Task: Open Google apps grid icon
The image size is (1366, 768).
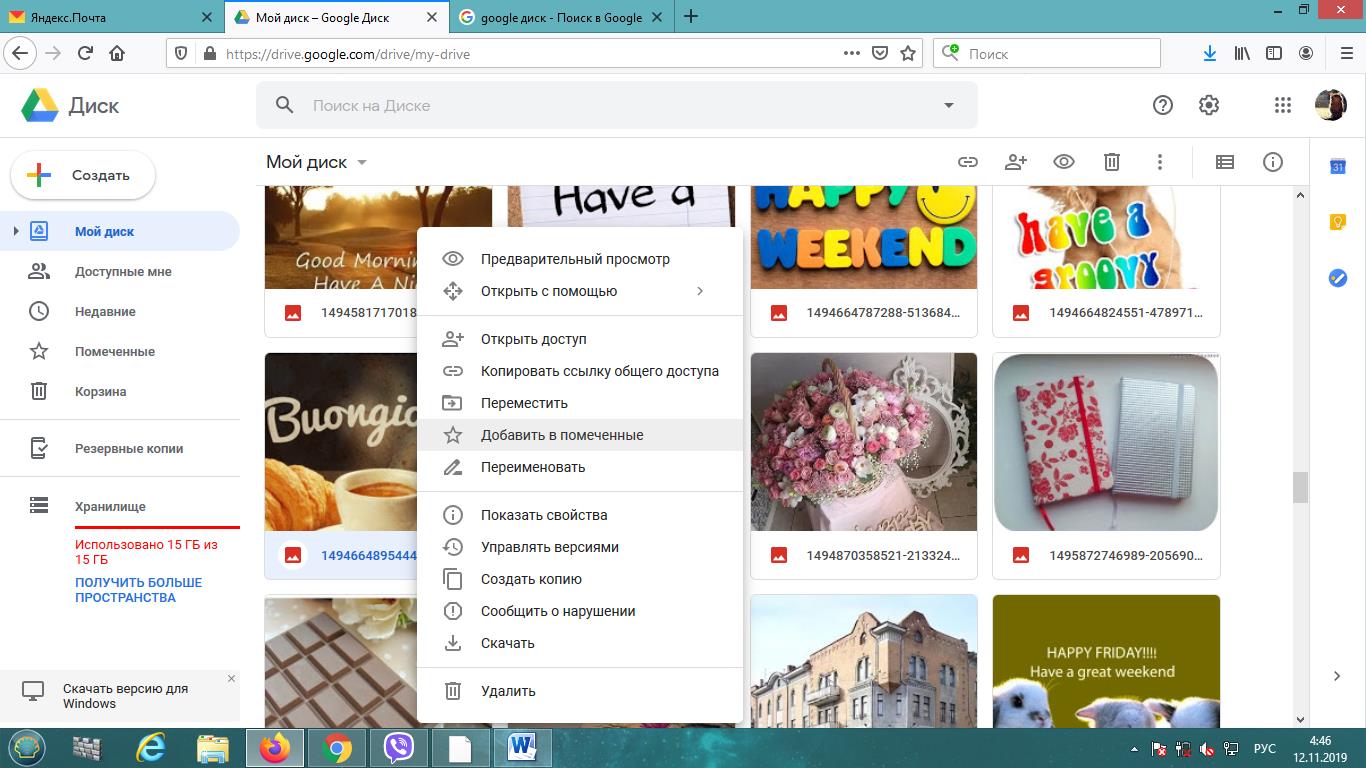Action: pyautogui.click(x=1283, y=105)
